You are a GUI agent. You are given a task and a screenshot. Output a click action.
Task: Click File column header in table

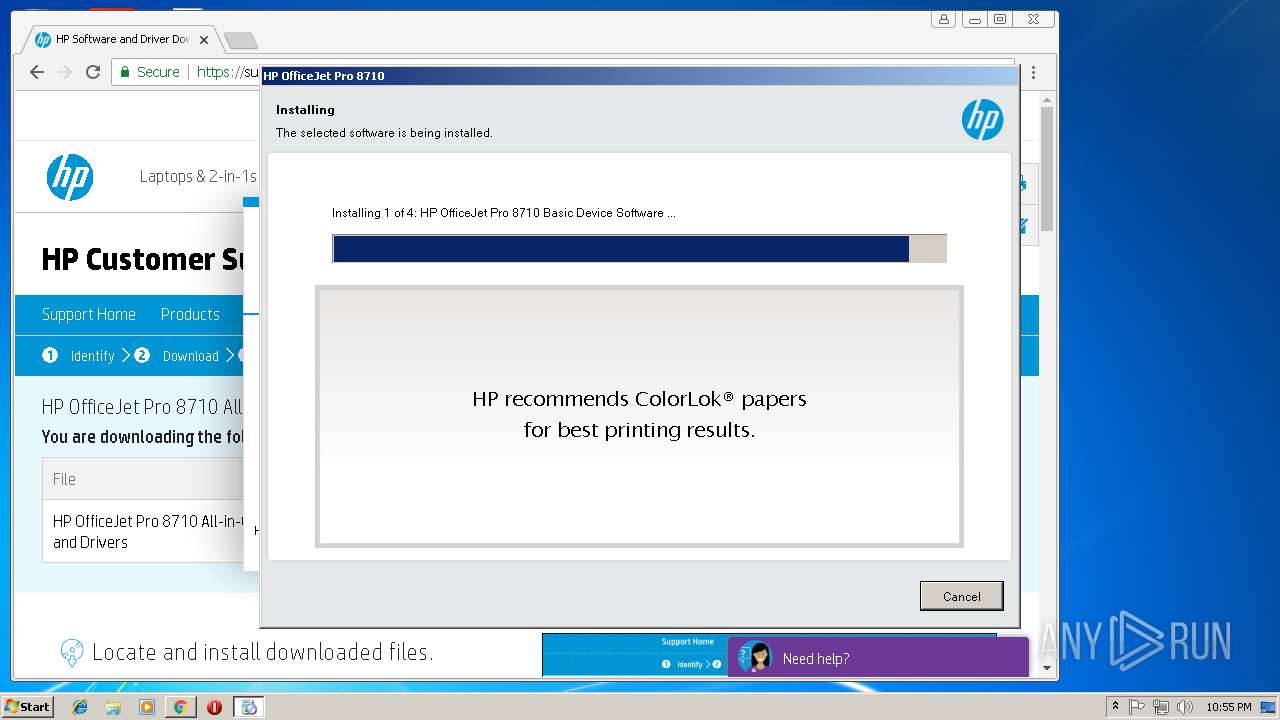click(x=64, y=479)
